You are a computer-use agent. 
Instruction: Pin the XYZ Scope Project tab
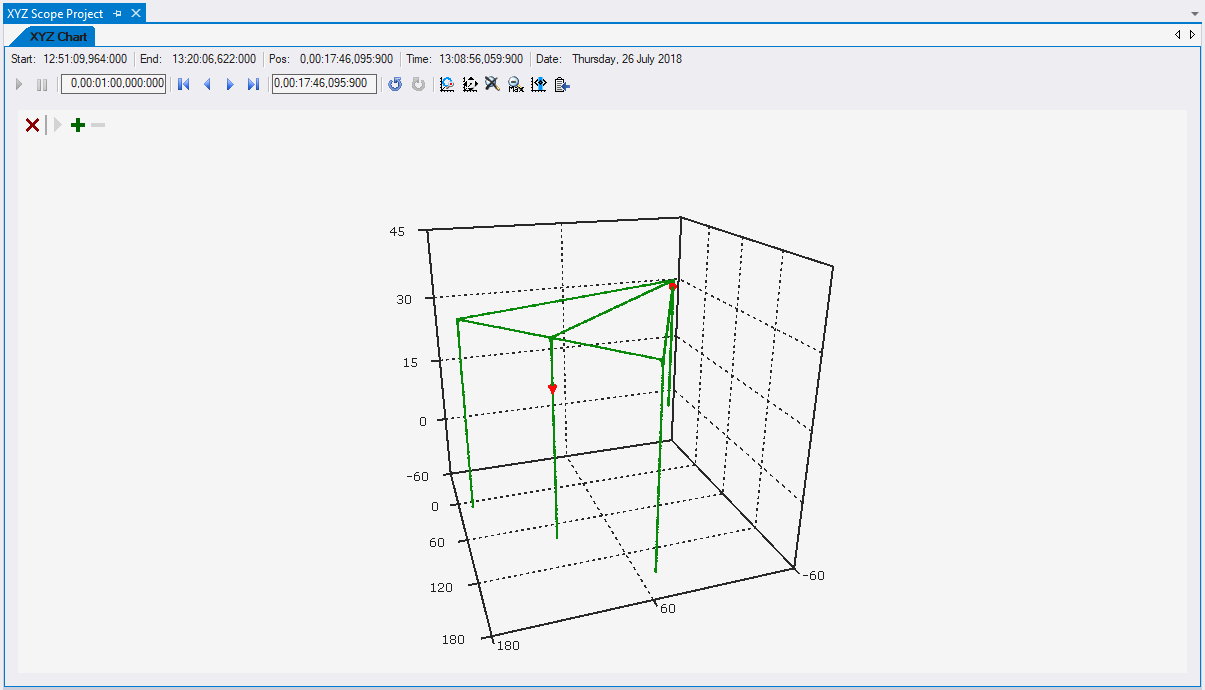pyautogui.click(x=118, y=14)
